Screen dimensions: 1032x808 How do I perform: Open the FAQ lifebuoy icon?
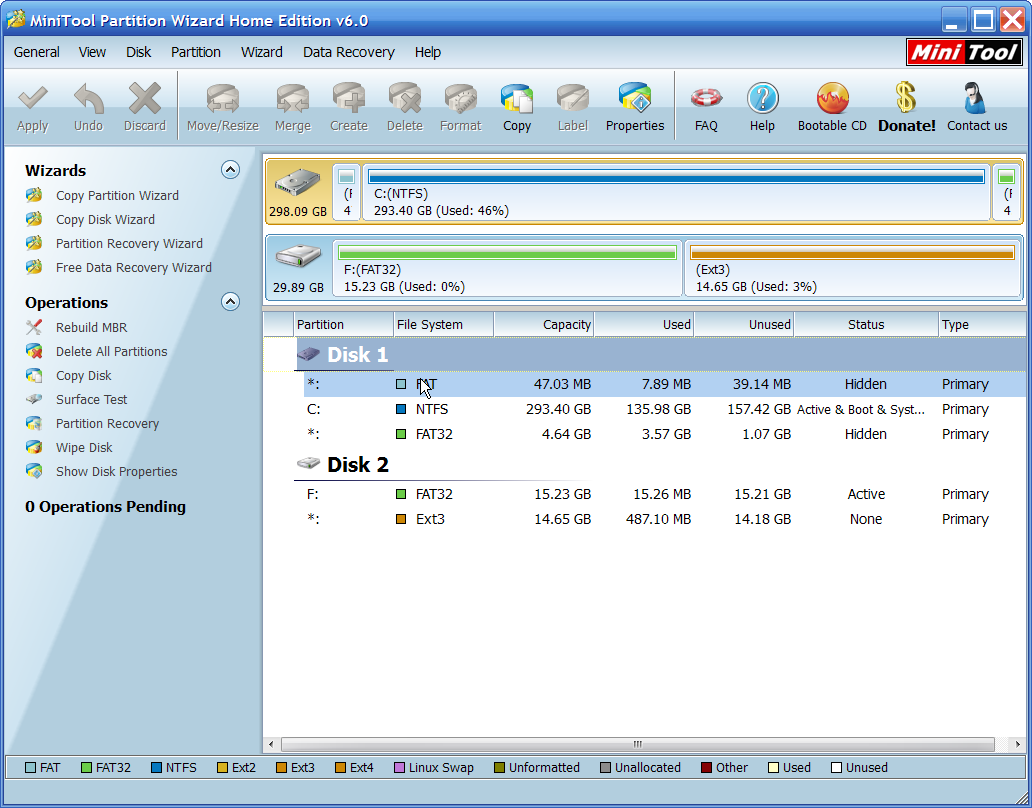point(706,108)
